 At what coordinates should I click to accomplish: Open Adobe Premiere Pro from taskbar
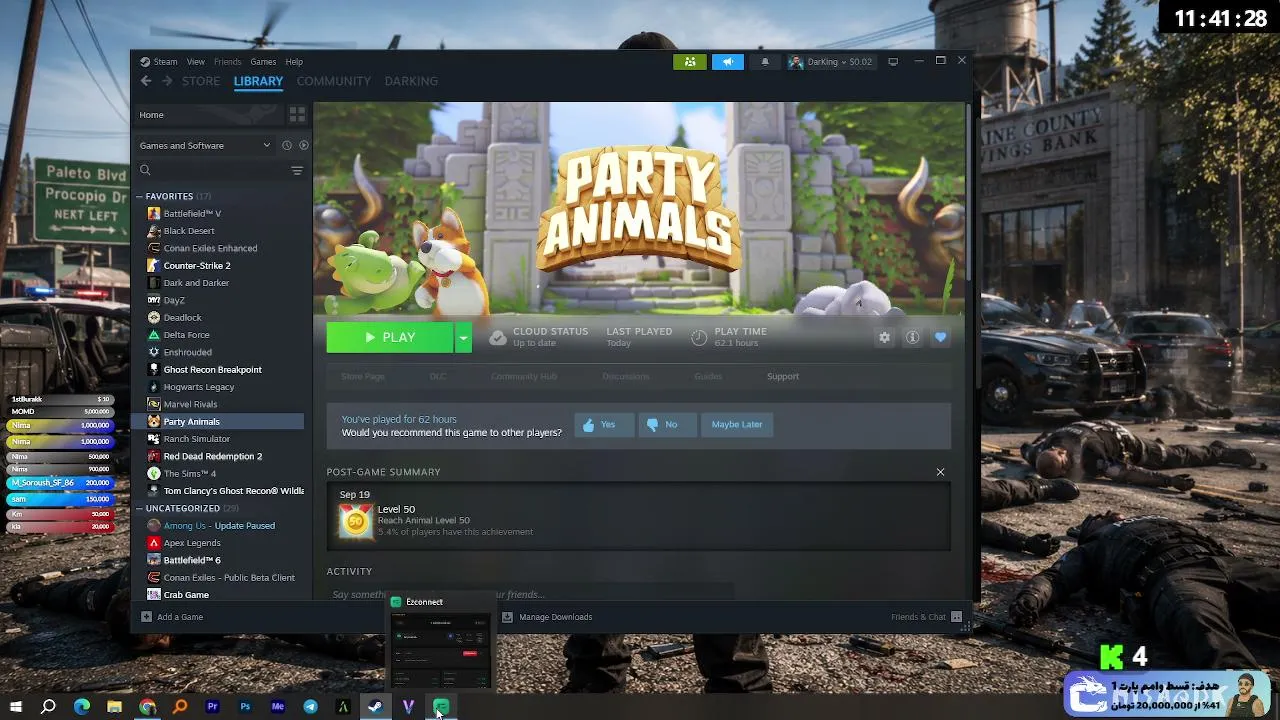212,707
